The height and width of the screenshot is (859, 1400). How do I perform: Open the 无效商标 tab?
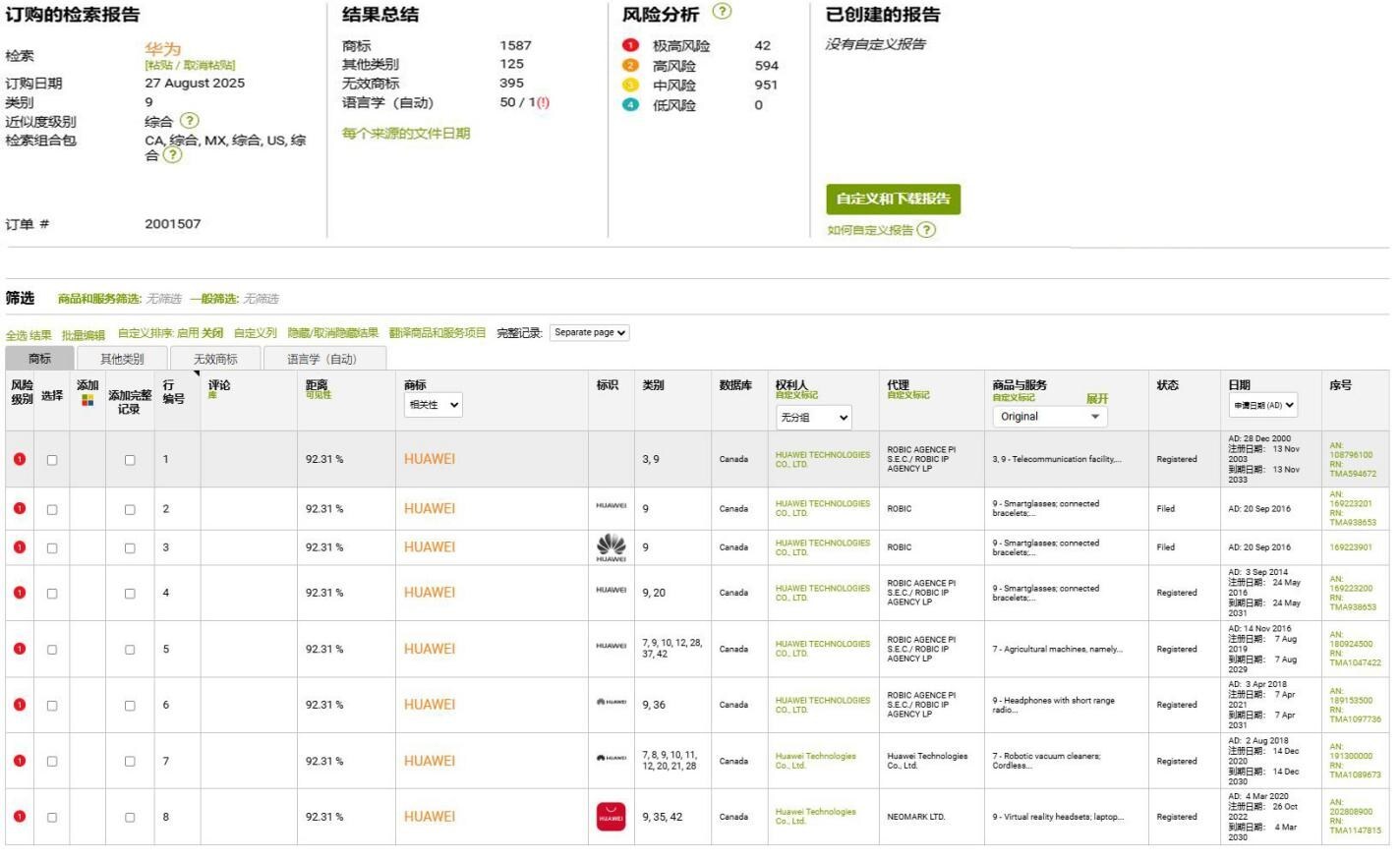215,359
